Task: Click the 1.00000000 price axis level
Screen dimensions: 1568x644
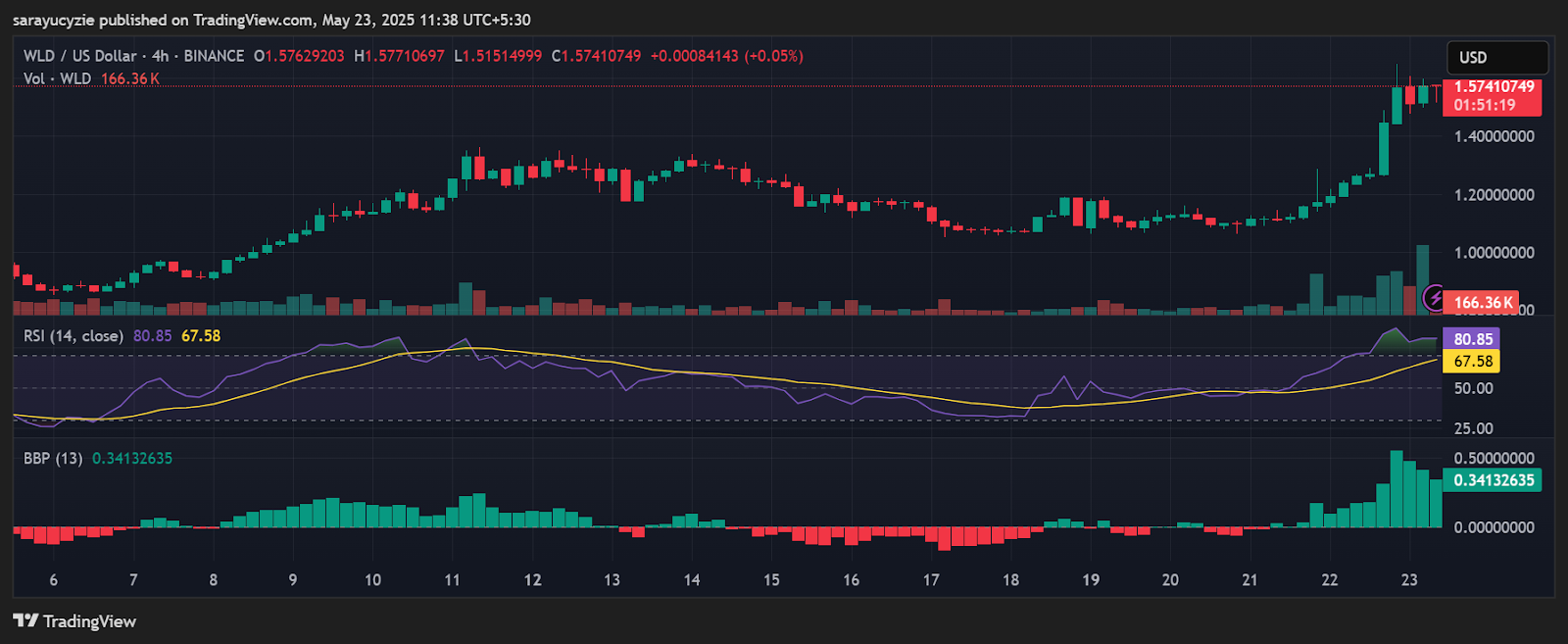Action: (1494, 253)
